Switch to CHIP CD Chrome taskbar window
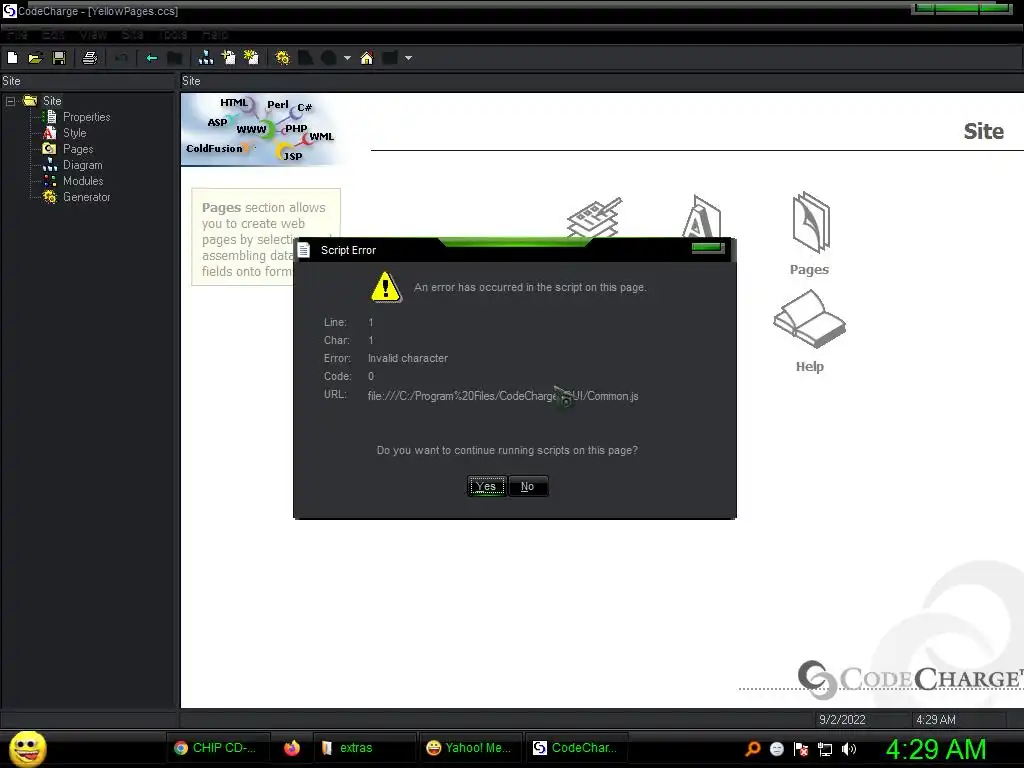 coord(216,748)
